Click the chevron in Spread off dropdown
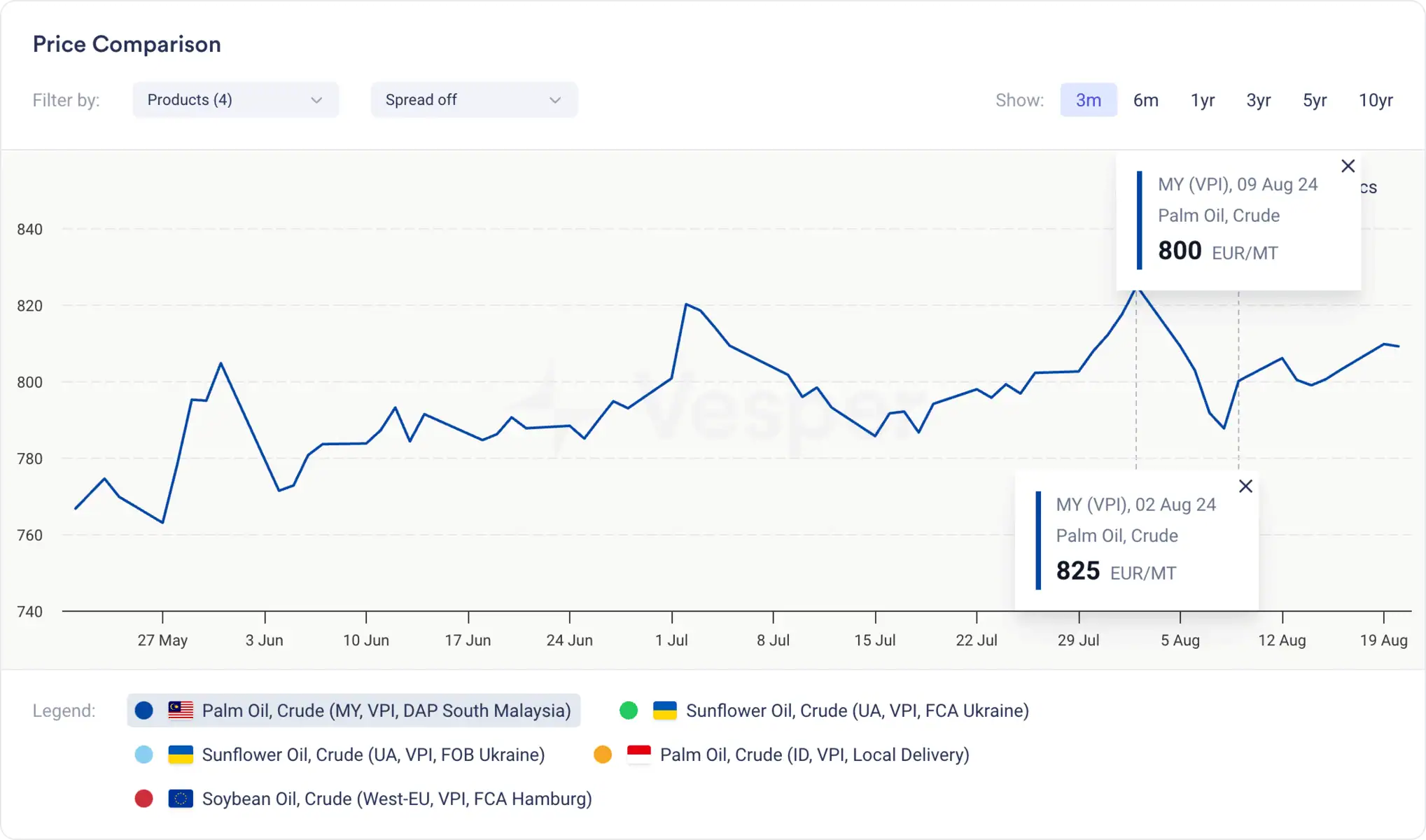 [x=555, y=100]
